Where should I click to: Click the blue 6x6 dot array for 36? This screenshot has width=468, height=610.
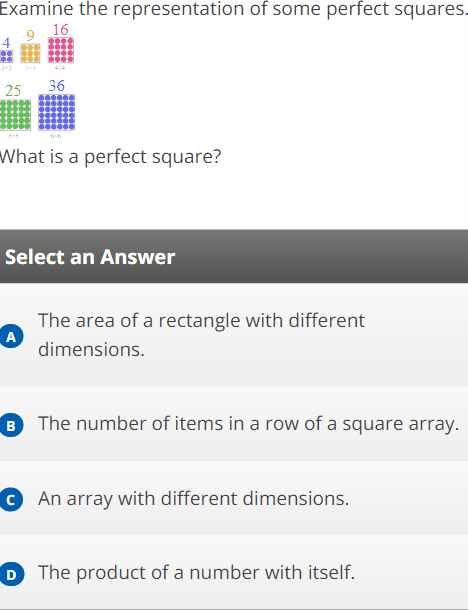[x=56, y=112]
